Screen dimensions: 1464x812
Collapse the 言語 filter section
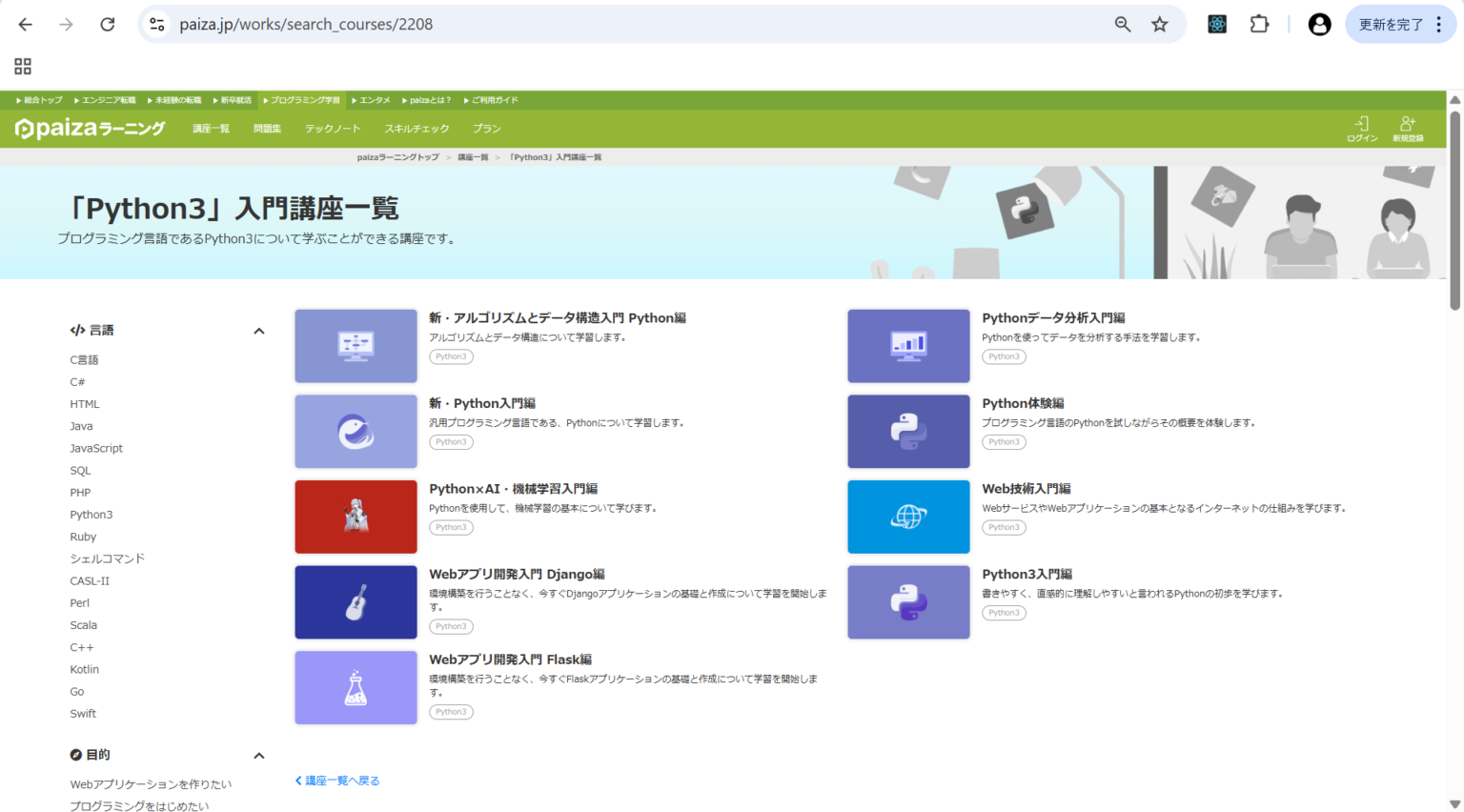tap(258, 331)
